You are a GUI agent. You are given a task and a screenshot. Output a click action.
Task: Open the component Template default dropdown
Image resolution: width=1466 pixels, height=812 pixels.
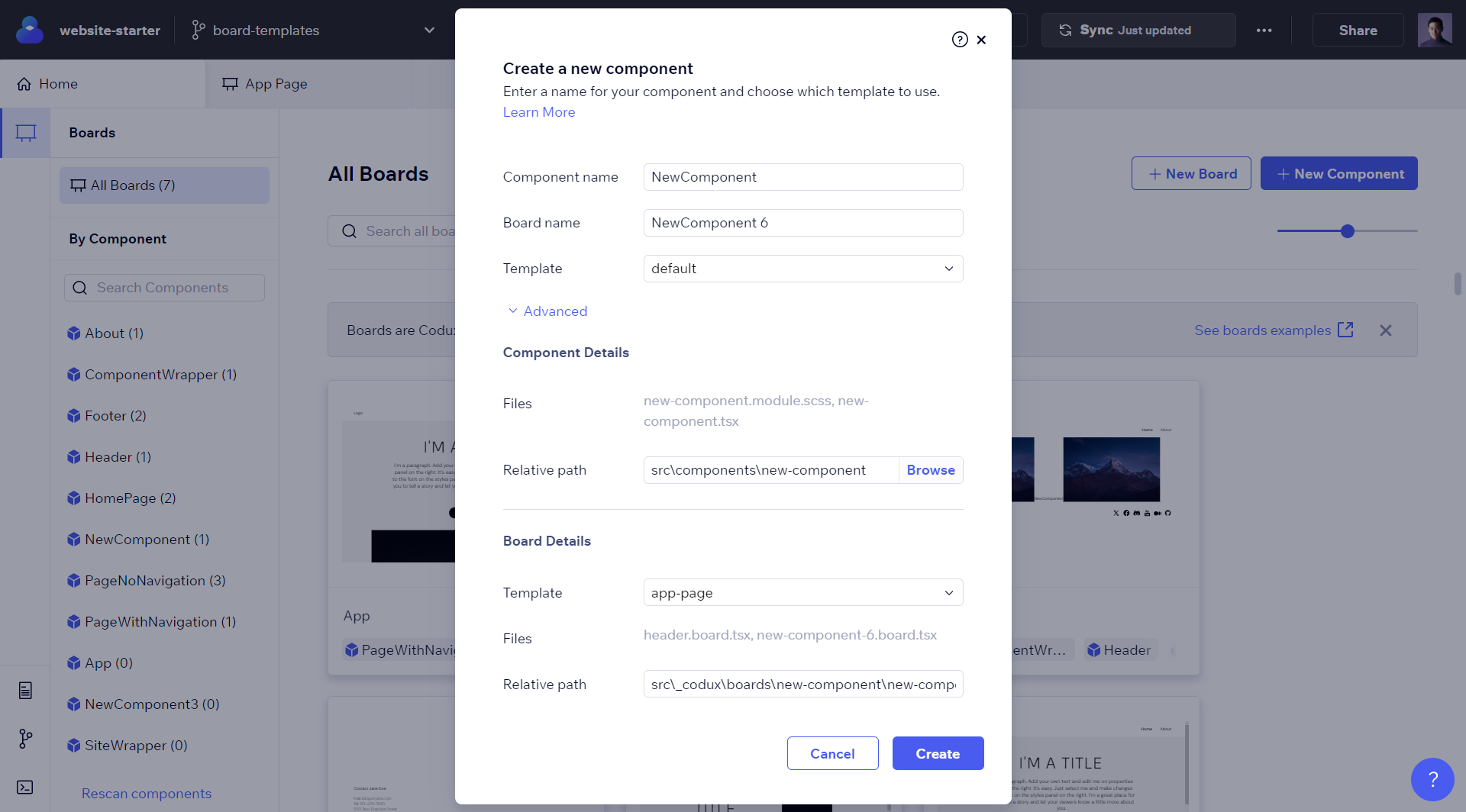pyautogui.click(x=803, y=269)
